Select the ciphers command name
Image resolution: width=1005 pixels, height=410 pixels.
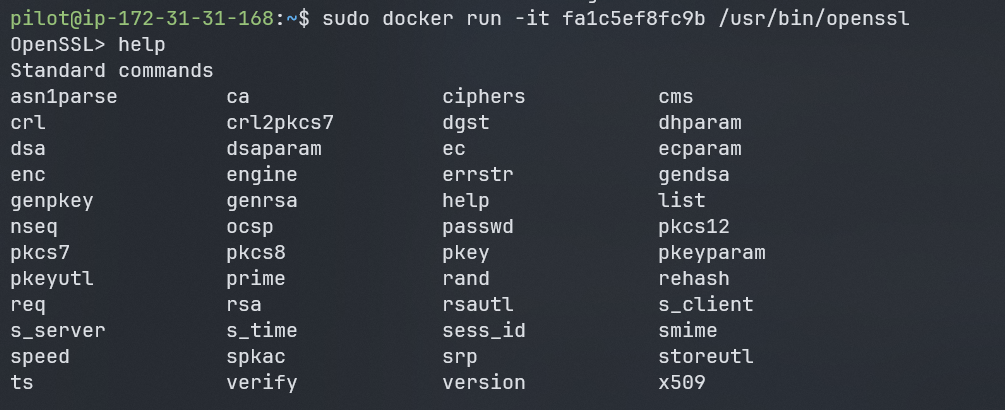pyautogui.click(x=484, y=97)
